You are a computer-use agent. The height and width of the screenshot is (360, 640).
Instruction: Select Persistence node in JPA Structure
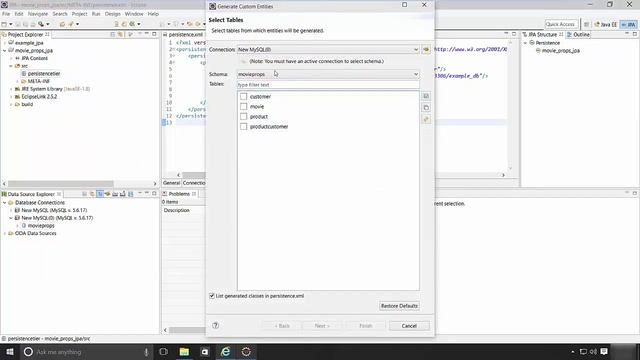tap(547, 43)
